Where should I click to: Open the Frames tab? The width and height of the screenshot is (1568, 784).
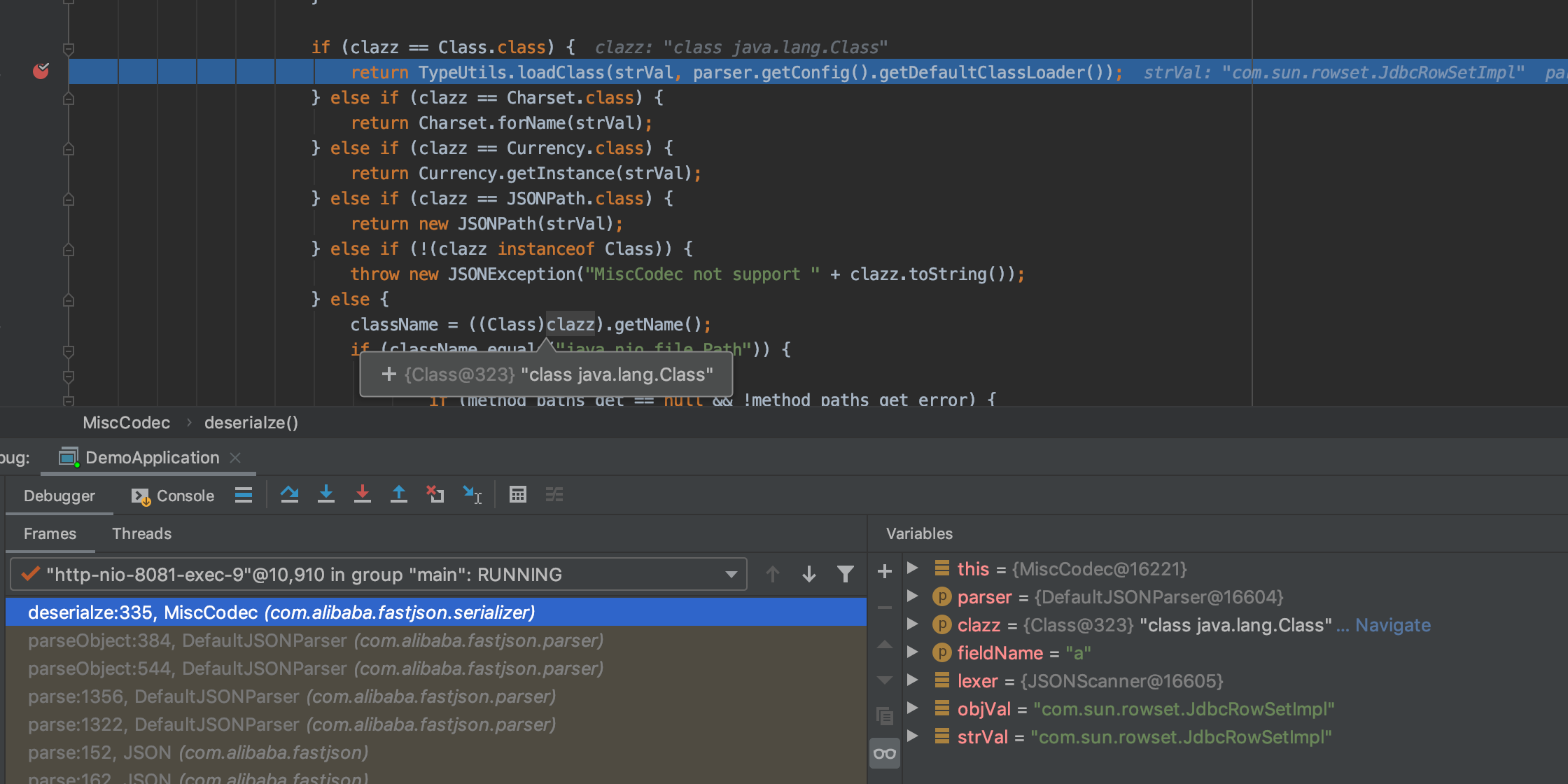click(x=50, y=533)
